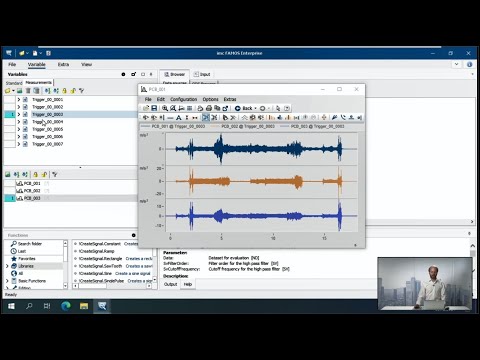Click the filter funnel icon in Measurements toolbar
480x360 pixels.
click(x=81, y=91)
